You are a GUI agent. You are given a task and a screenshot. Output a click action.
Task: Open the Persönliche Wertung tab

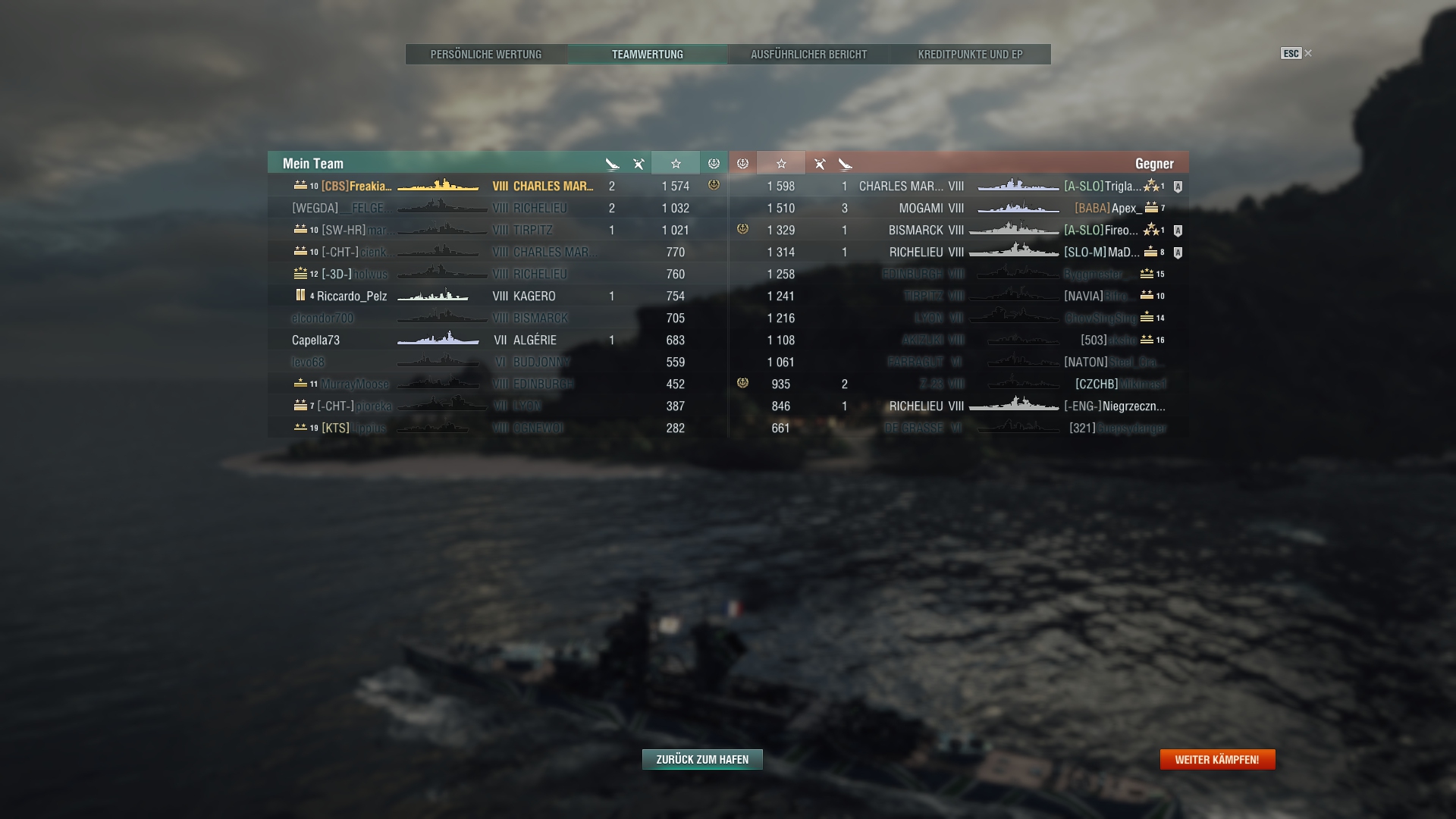[x=486, y=54]
